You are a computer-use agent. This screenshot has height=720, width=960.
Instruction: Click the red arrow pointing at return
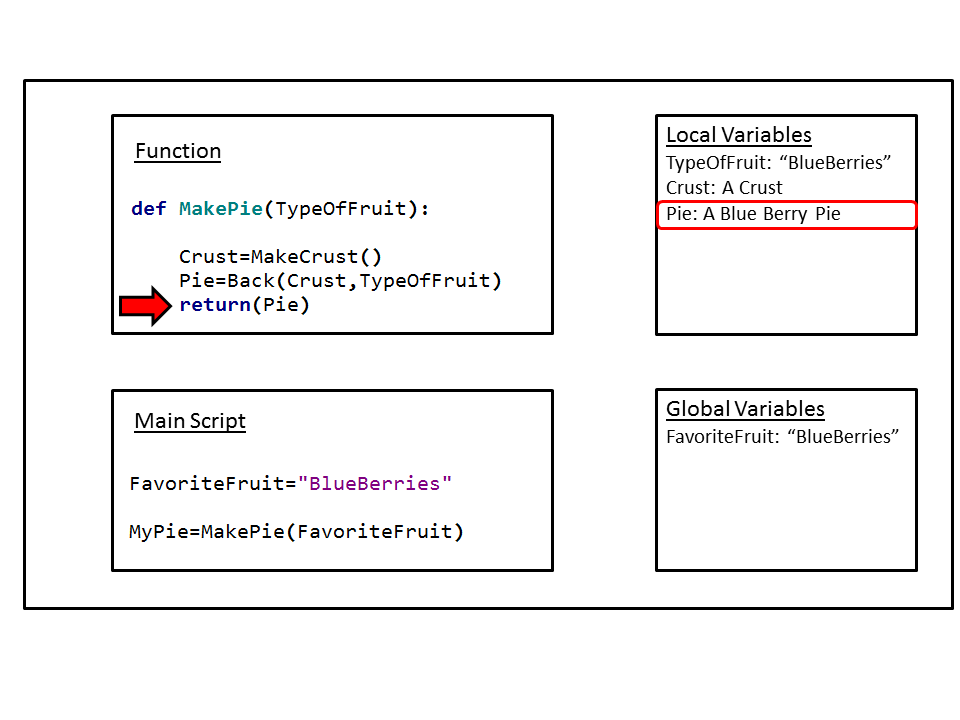(146, 306)
